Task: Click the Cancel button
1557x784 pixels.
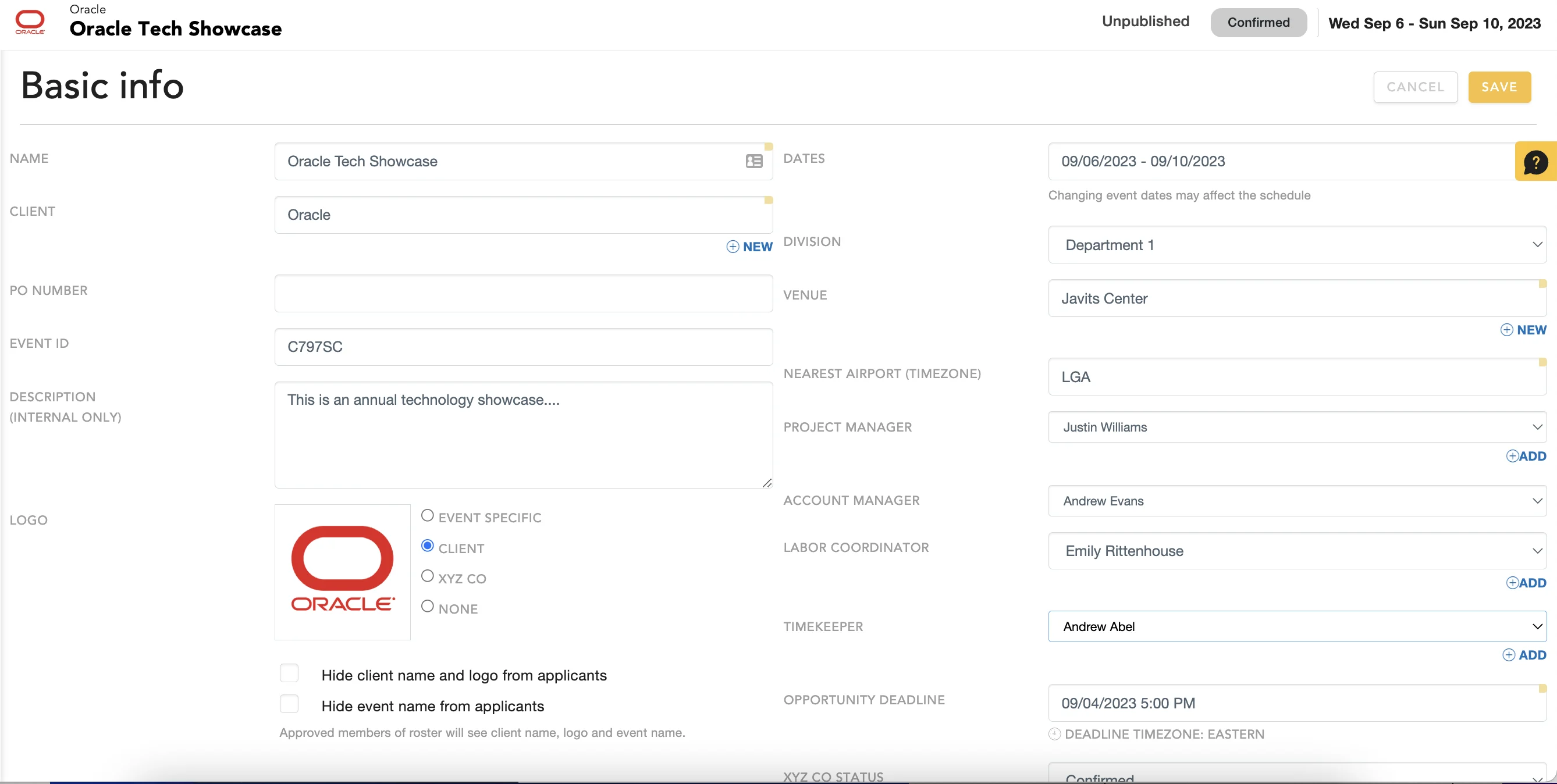Action: coord(1416,87)
